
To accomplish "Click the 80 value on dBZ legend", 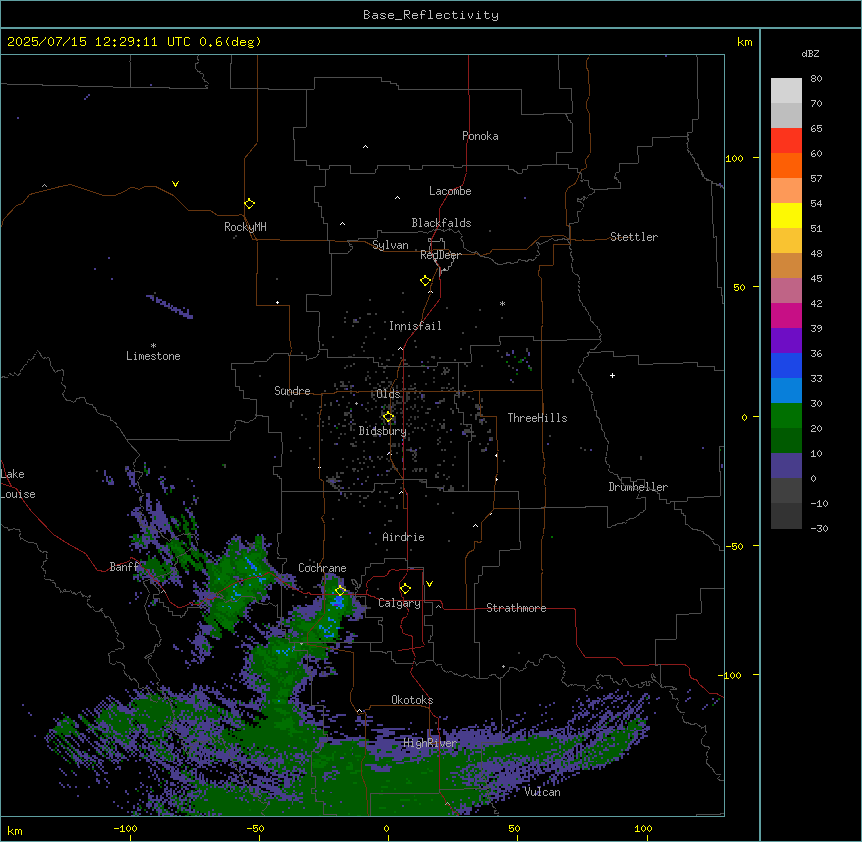I will point(816,79).
